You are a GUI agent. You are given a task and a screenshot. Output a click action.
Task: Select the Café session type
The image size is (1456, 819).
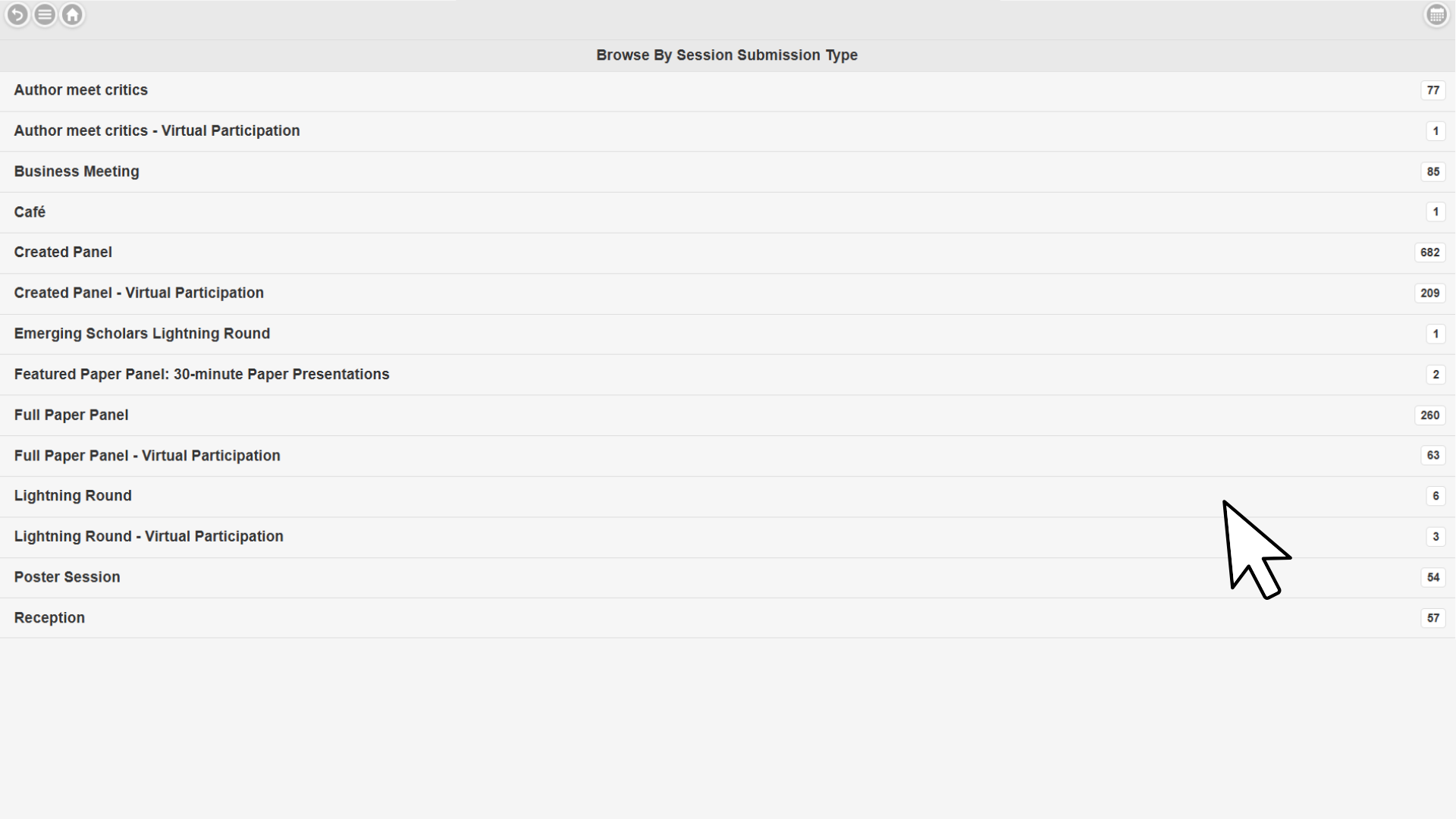(x=30, y=212)
